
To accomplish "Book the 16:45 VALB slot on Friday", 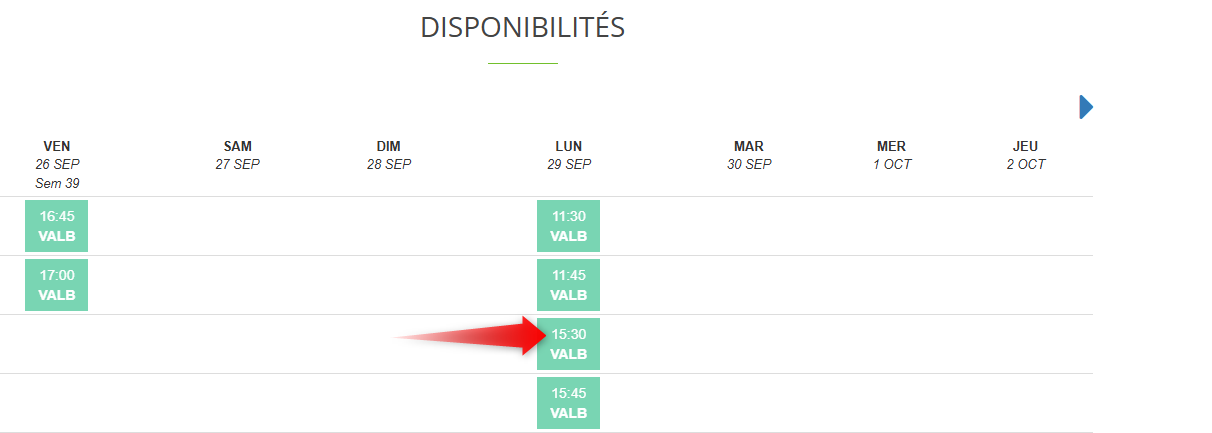I will [x=56, y=226].
